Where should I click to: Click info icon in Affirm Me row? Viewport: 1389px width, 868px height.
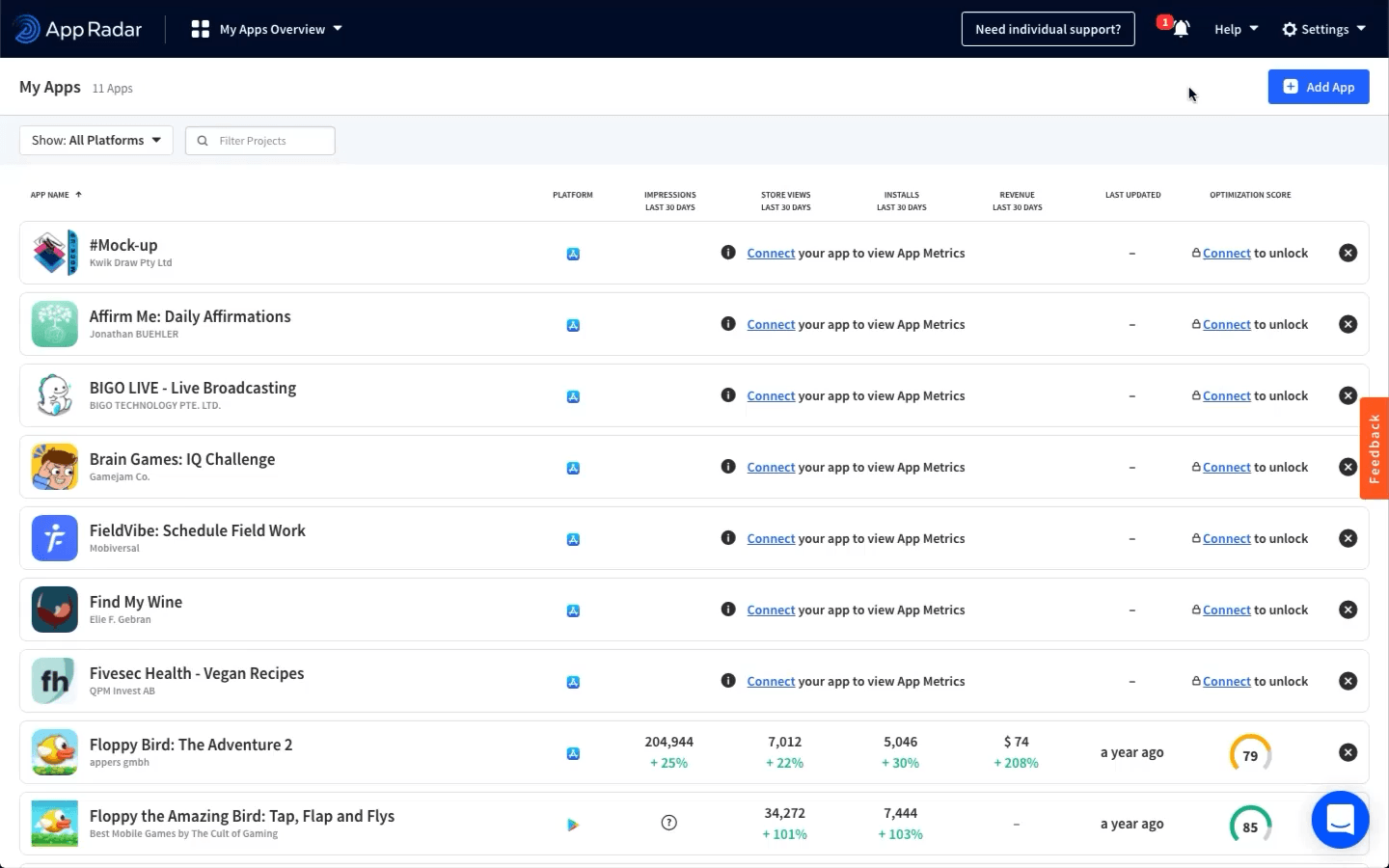[x=728, y=324]
